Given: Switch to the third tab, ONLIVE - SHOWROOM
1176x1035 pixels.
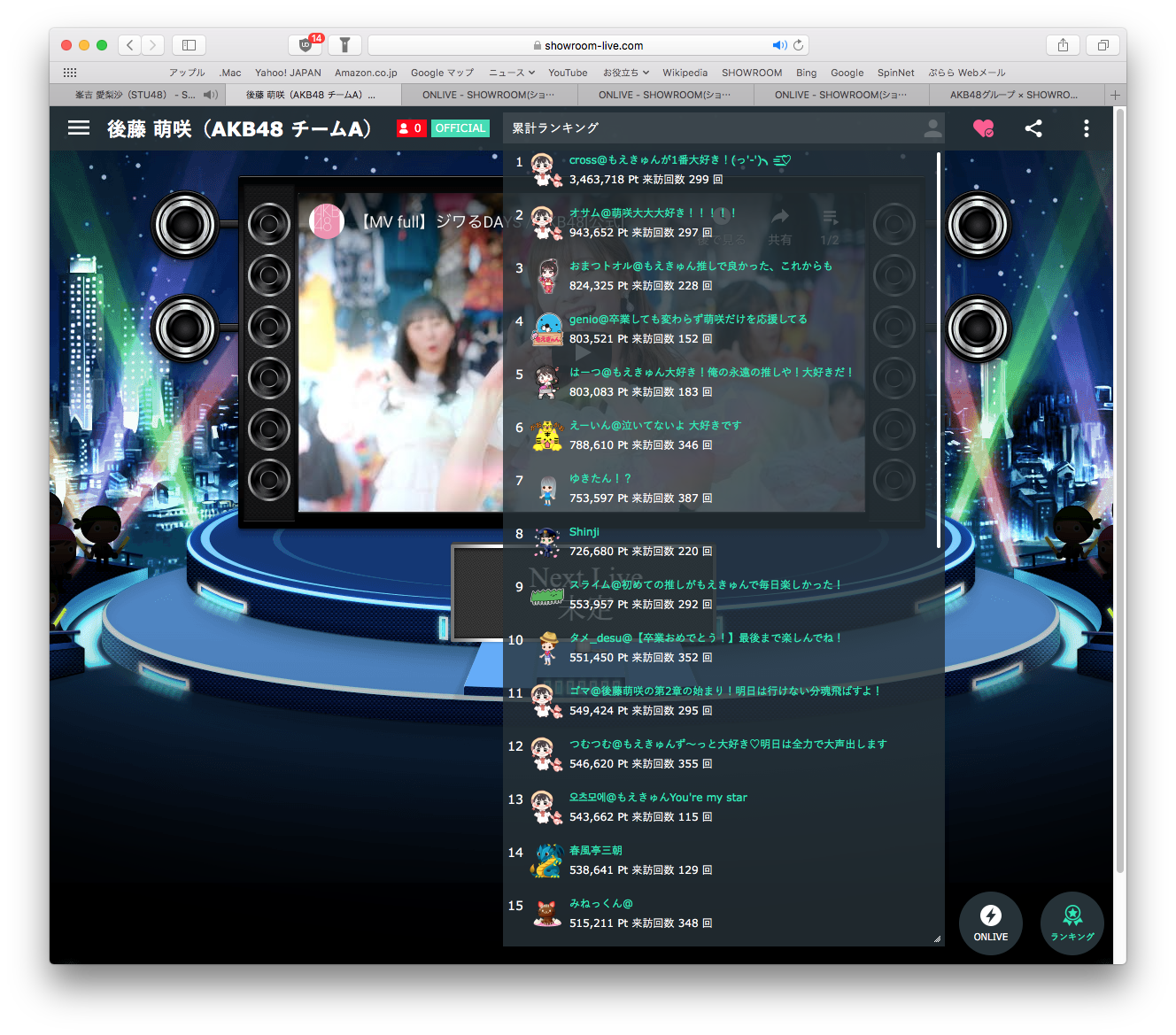Looking at the screenshot, I should tap(489, 95).
